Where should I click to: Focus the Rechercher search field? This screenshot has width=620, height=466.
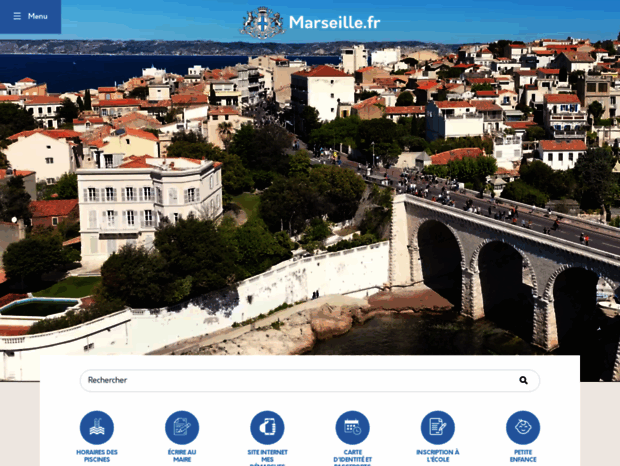pyautogui.click(x=310, y=380)
